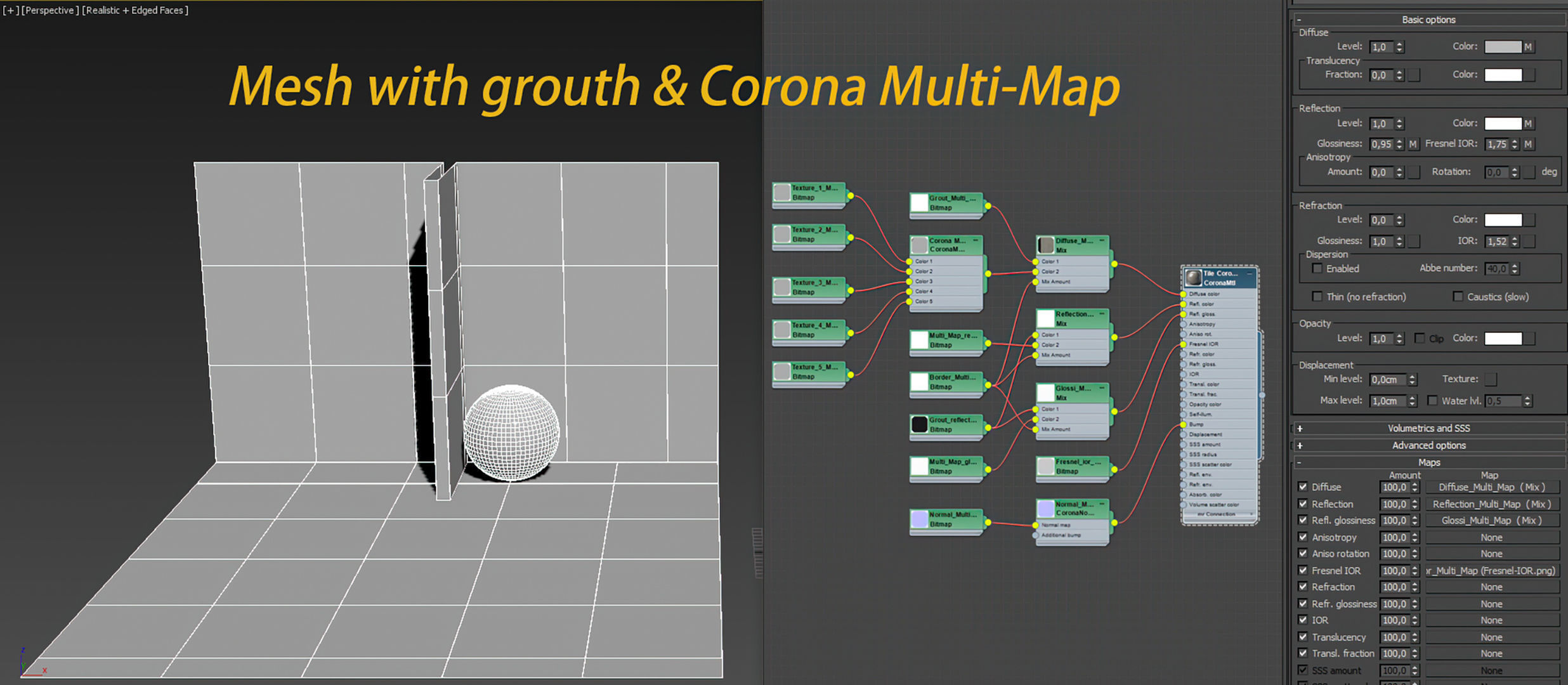Expand the Advanced options rollout
This screenshot has height=685, width=1568.
coord(1428,445)
